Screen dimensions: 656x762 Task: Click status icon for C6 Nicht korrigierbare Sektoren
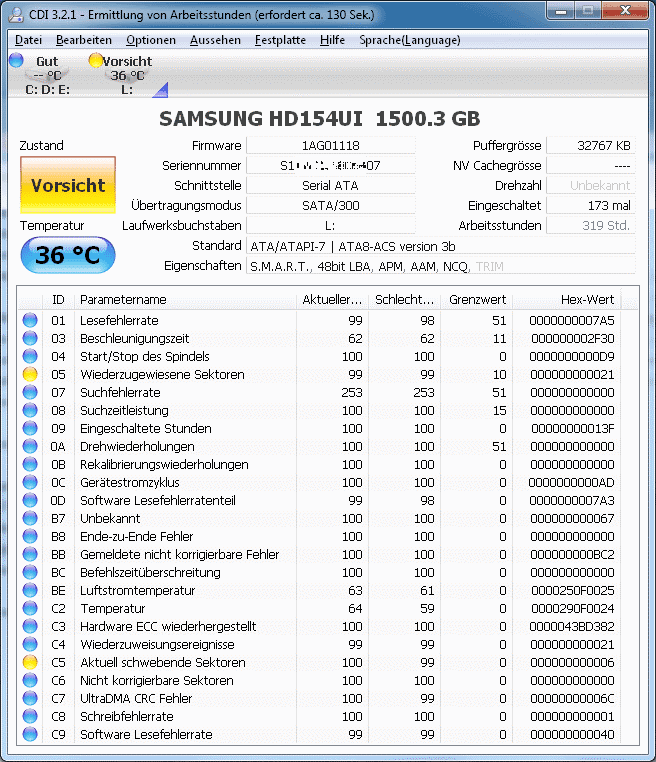(30, 680)
